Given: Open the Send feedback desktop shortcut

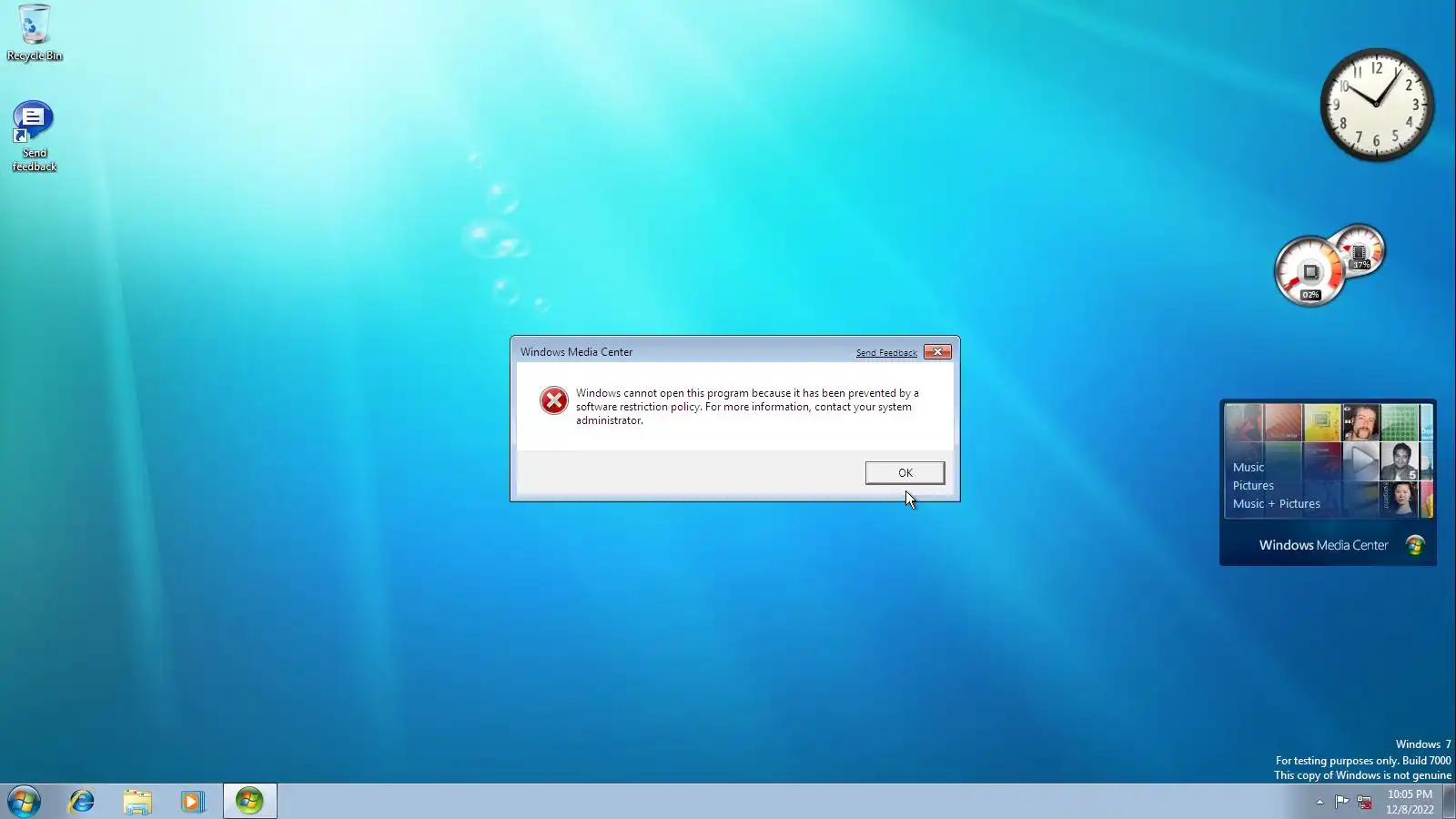Looking at the screenshot, I should click(35, 136).
